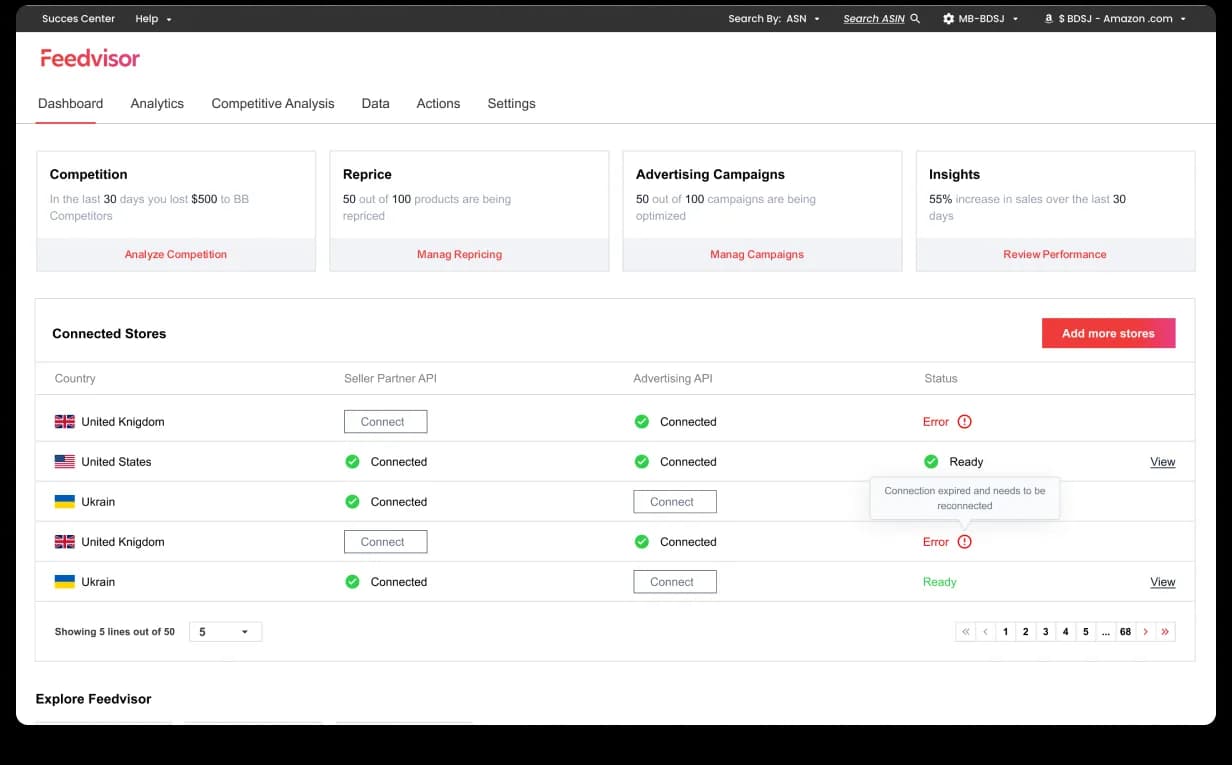Viewport: 1232px width, 765px height.
Task: Click the error icon below the tooltip
Action: [964, 542]
